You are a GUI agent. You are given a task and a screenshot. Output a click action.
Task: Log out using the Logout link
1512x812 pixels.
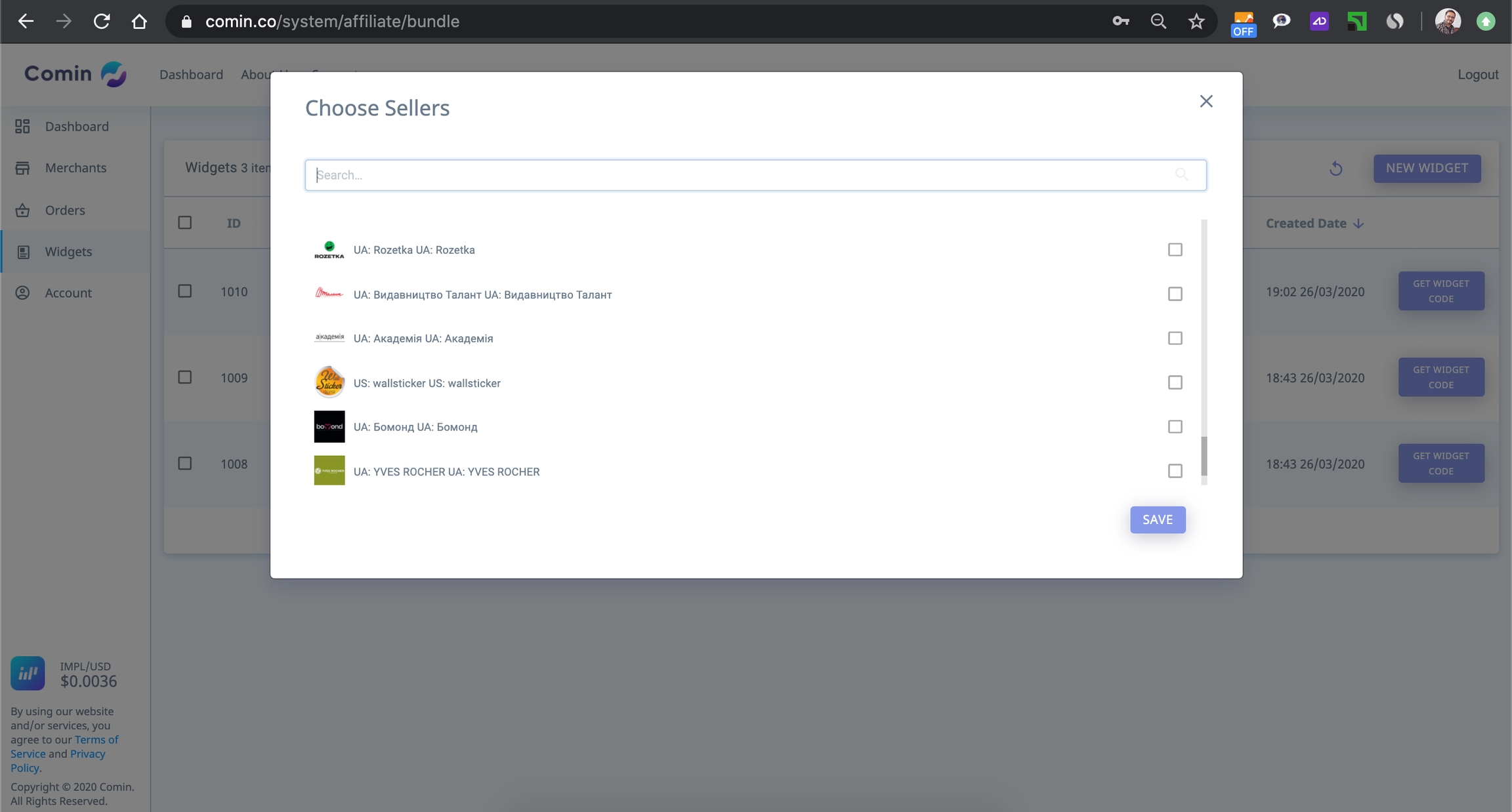(x=1478, y=74)
